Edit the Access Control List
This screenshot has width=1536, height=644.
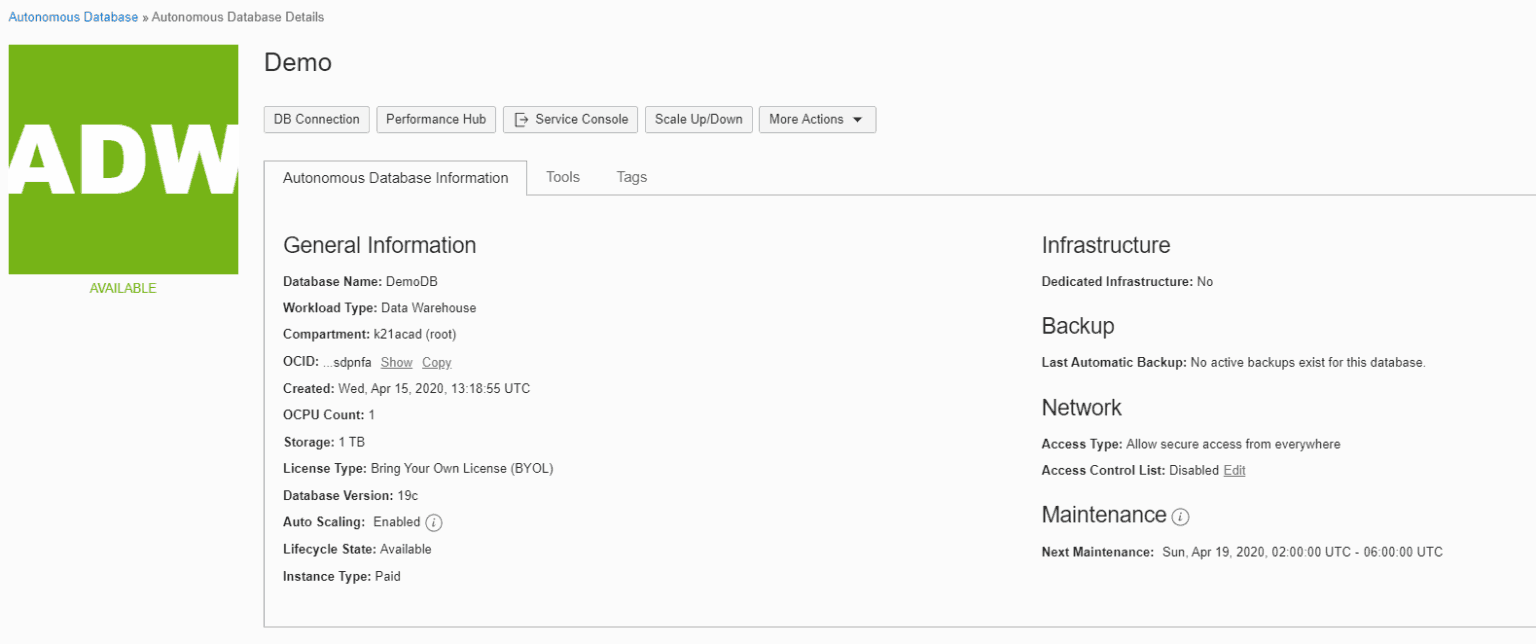(1234, 470)
